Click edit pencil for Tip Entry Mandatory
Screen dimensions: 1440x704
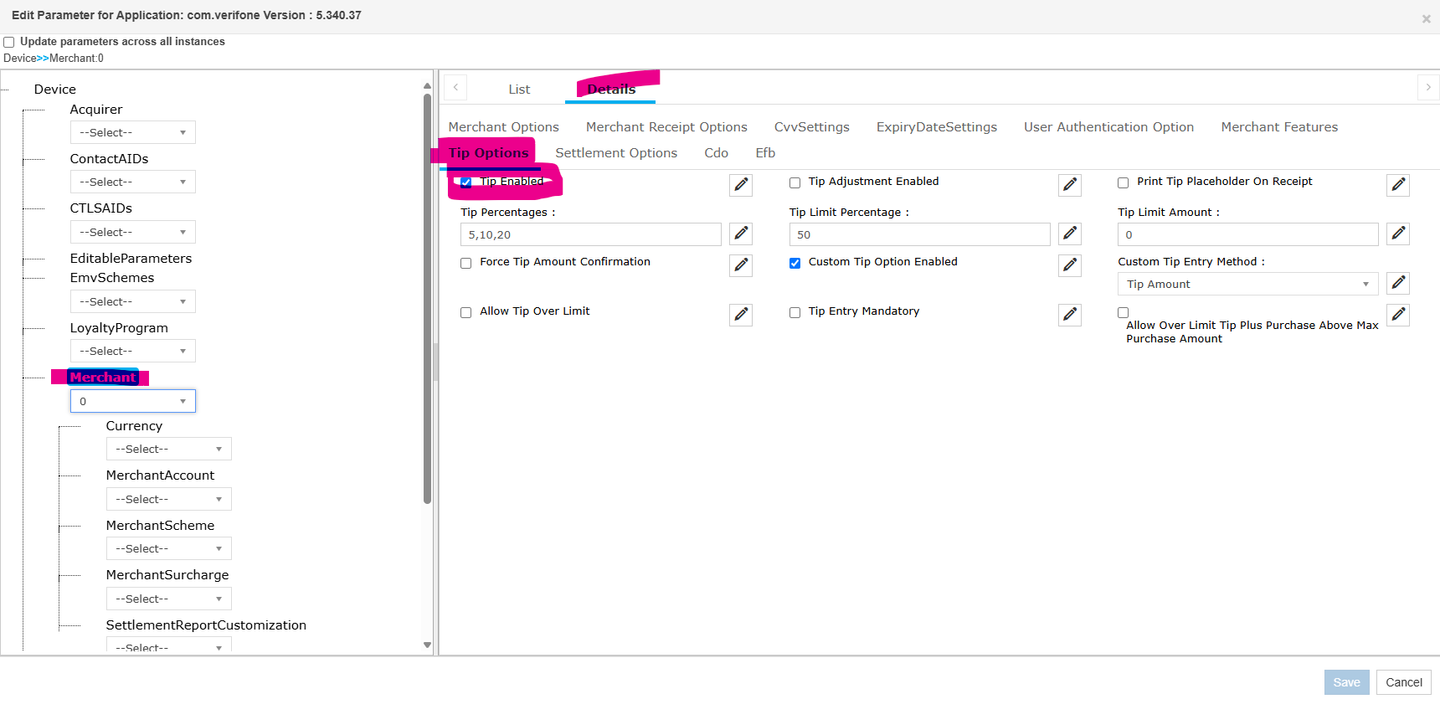point(1070,314)
